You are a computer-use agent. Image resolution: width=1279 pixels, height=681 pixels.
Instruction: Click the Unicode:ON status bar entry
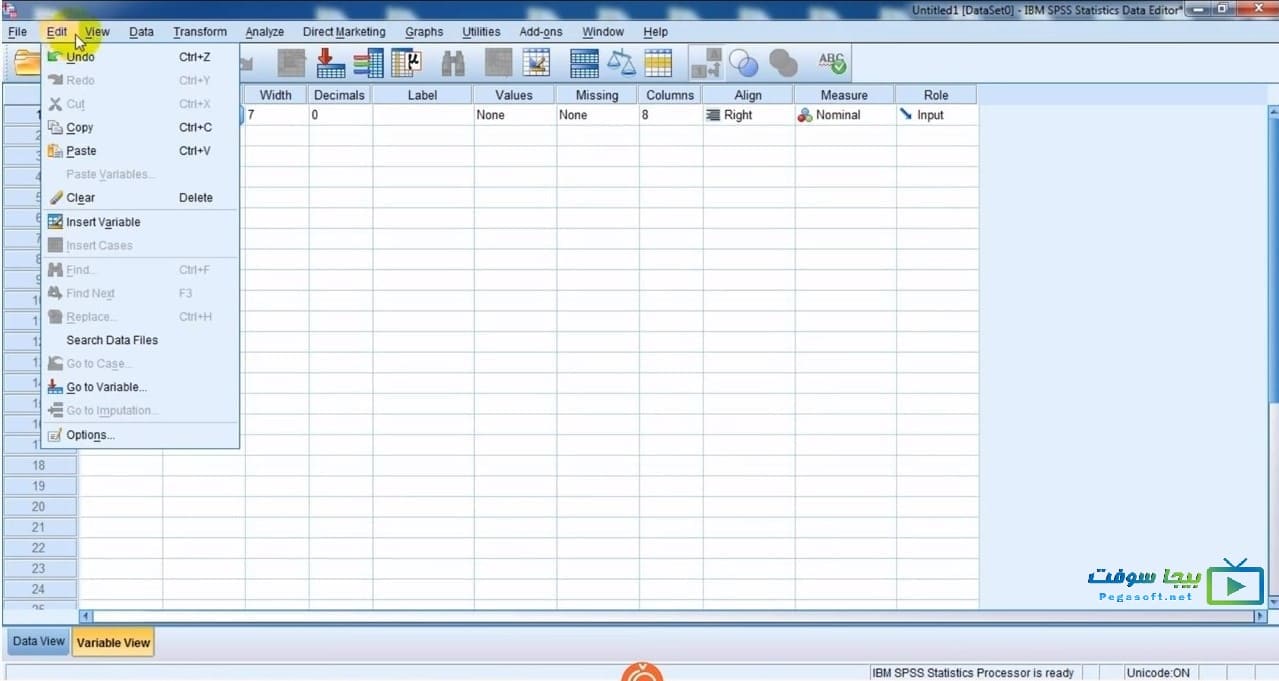(1158, 673)
